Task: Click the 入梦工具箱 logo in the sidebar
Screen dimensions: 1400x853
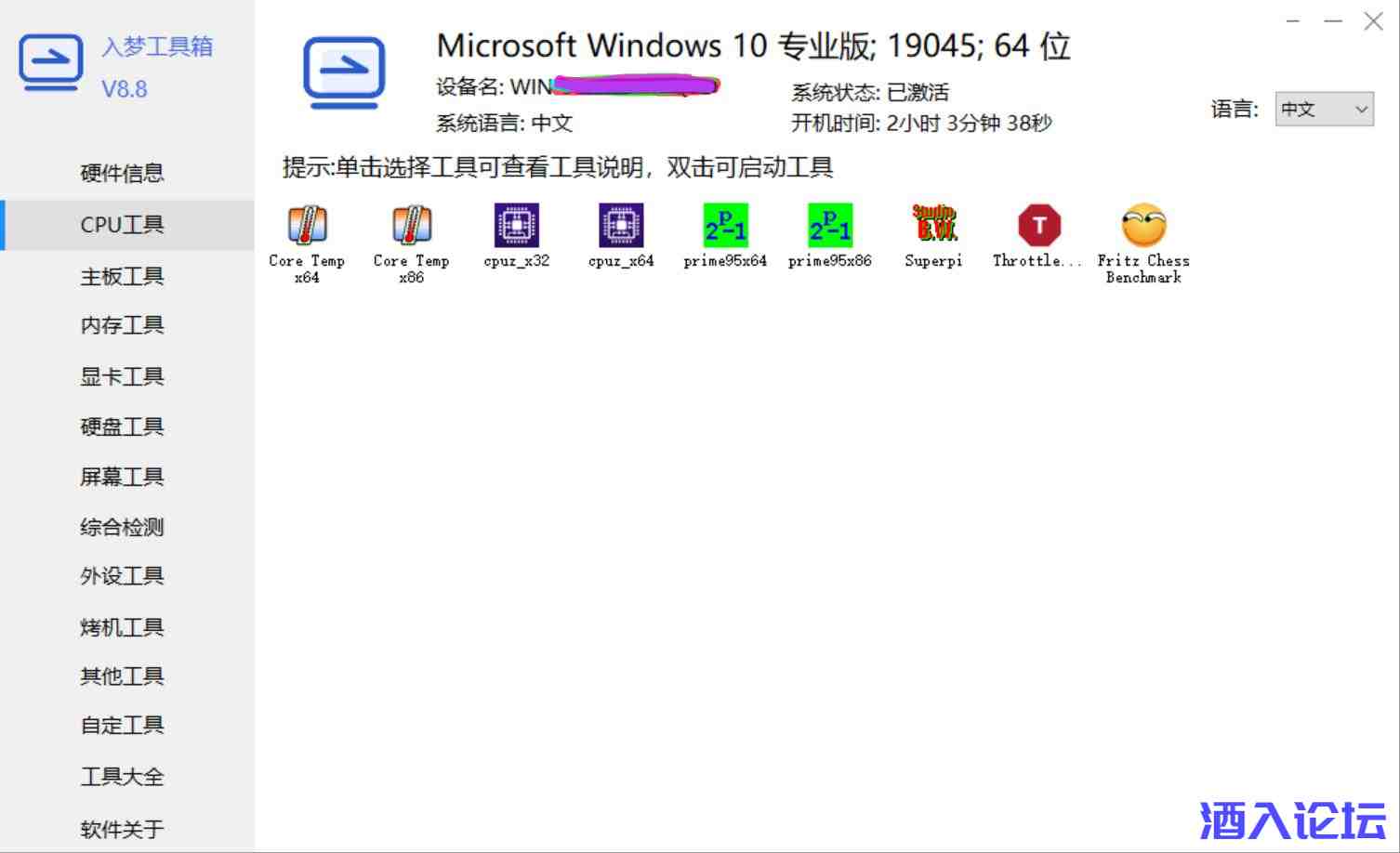Action: click(51, 63)
